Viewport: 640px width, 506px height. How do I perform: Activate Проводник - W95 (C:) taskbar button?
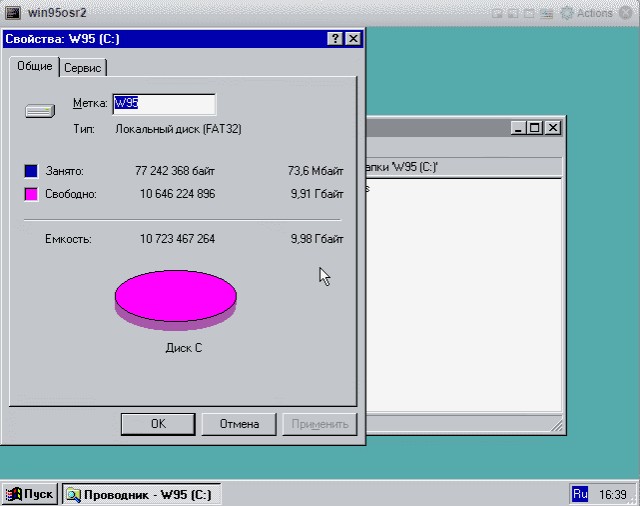pyautogui.click(x=142, y=494)
